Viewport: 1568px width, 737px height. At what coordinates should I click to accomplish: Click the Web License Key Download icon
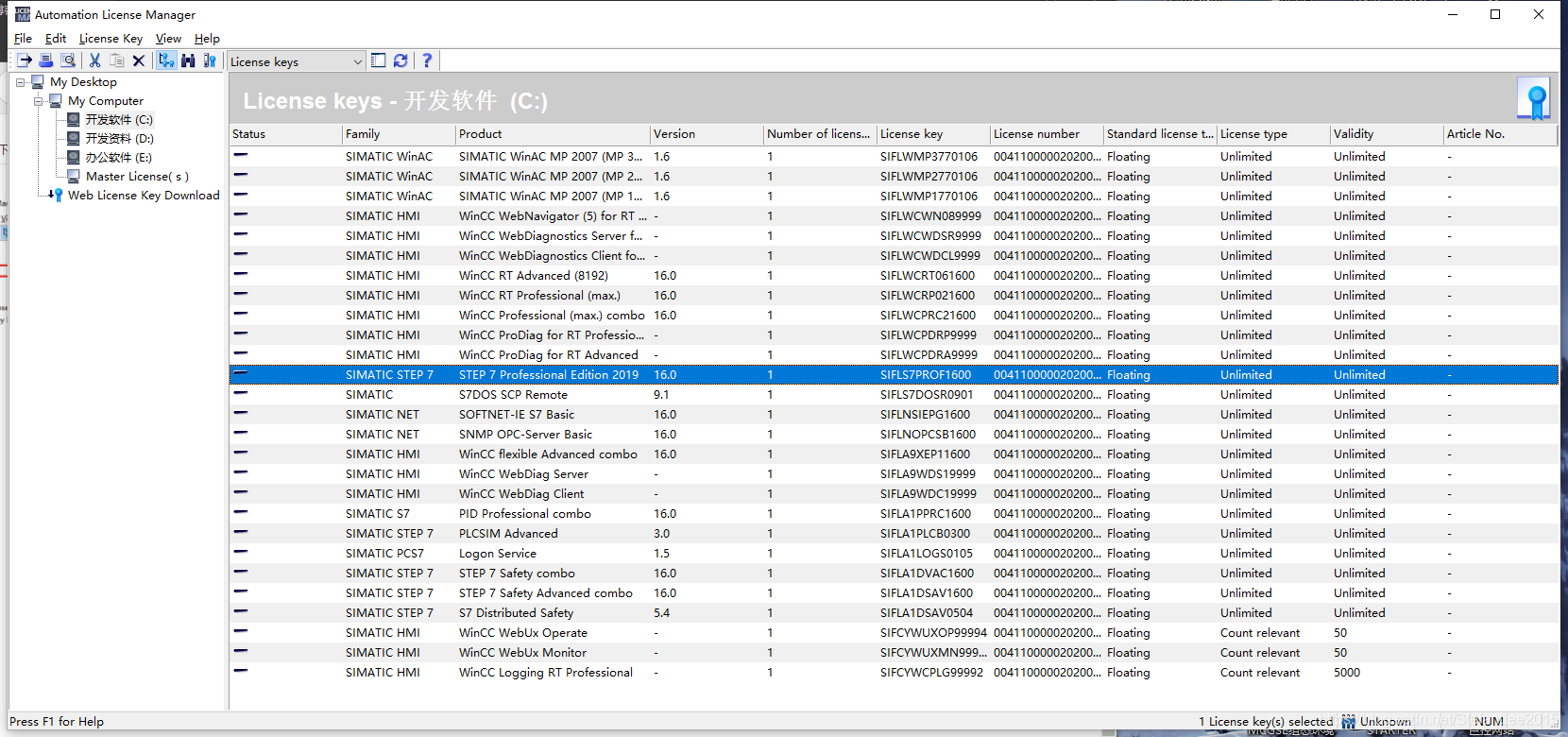coord(56,196)
